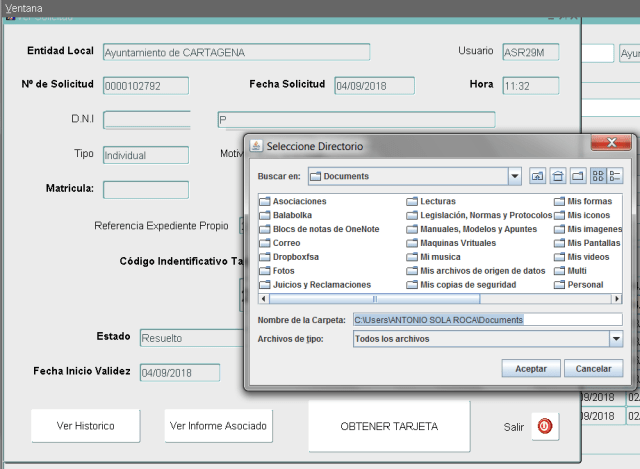Select the Correo folder

coord(280,243)
